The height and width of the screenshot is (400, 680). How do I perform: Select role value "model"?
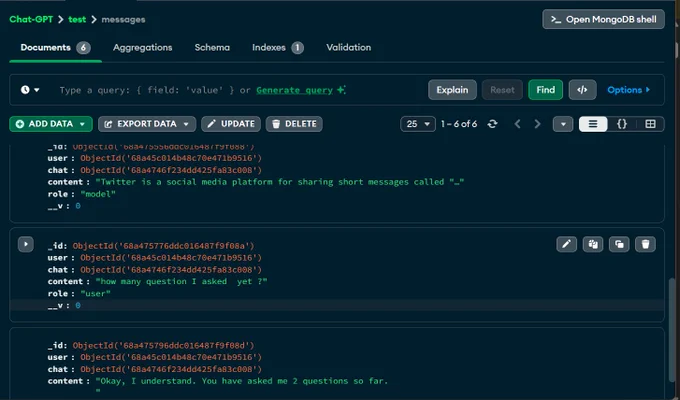tap(98, 194)
